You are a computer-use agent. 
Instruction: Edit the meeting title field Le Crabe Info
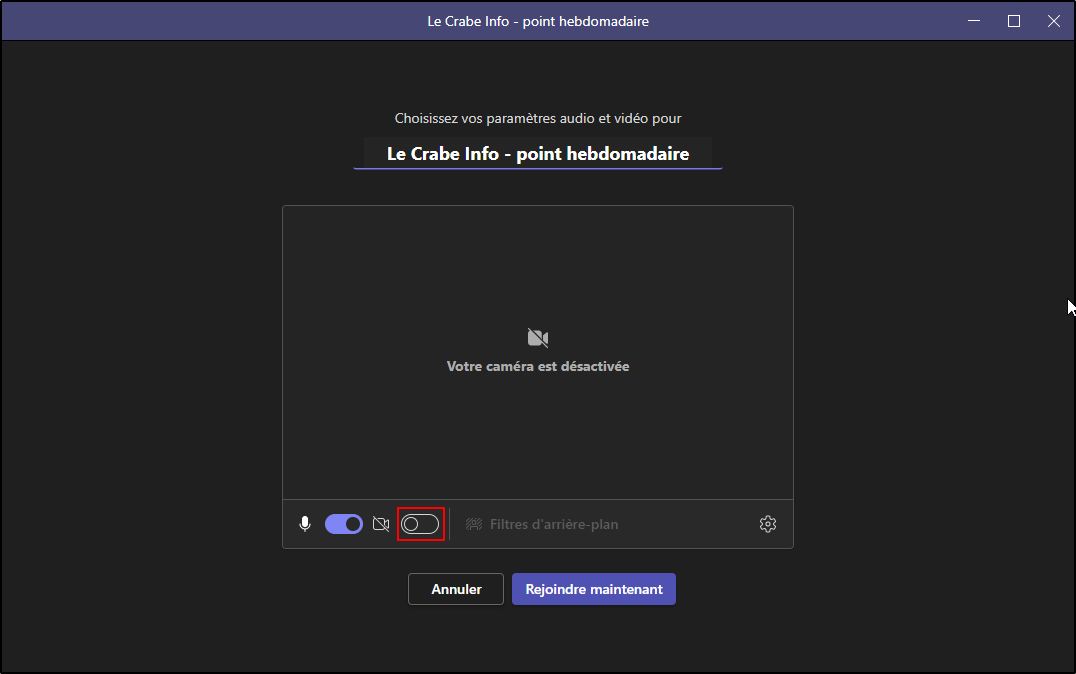(x=538, y=153)
